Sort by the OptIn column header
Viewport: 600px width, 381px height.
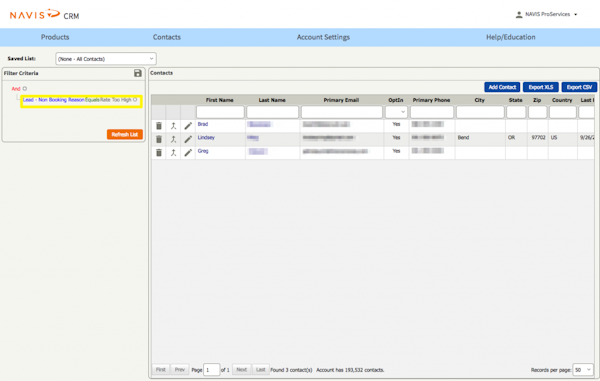(396, 100)
